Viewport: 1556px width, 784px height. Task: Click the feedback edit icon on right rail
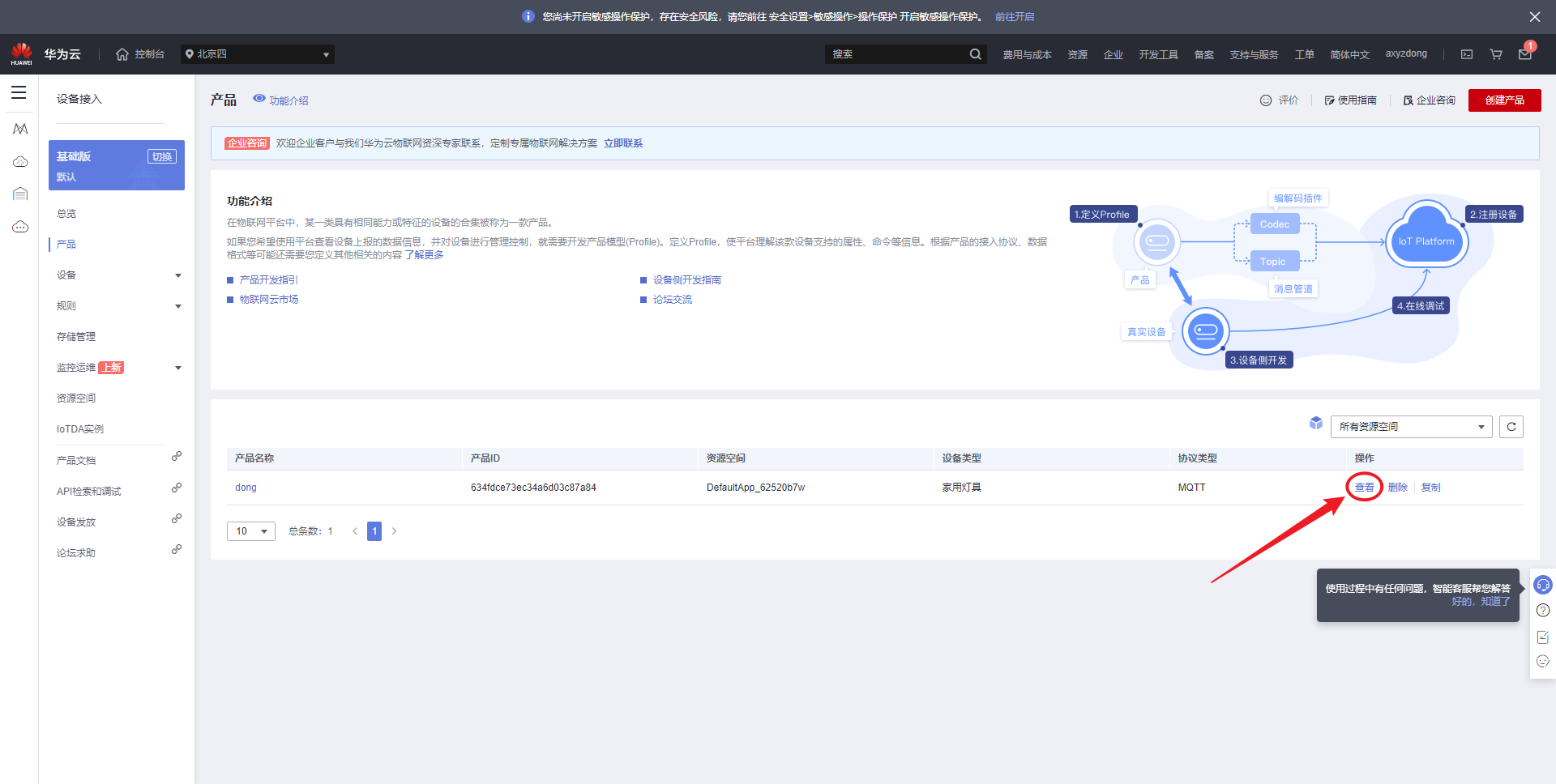coord(1543,637)
